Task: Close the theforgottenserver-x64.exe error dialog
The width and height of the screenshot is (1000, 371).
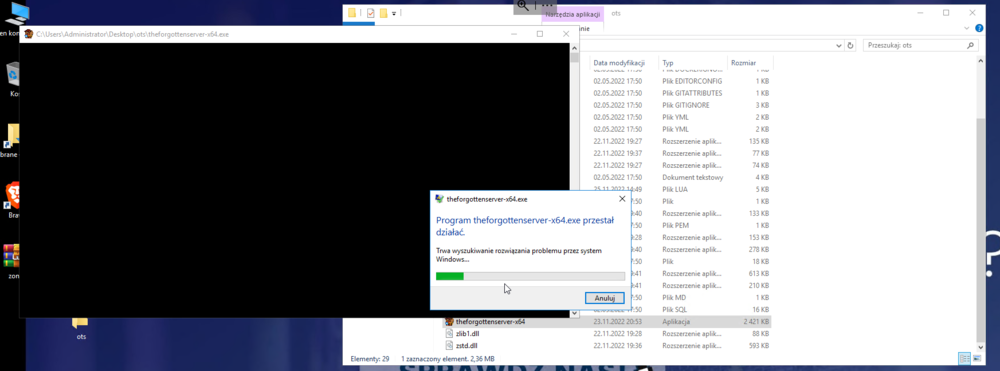Action: click(x=622, y=199)
